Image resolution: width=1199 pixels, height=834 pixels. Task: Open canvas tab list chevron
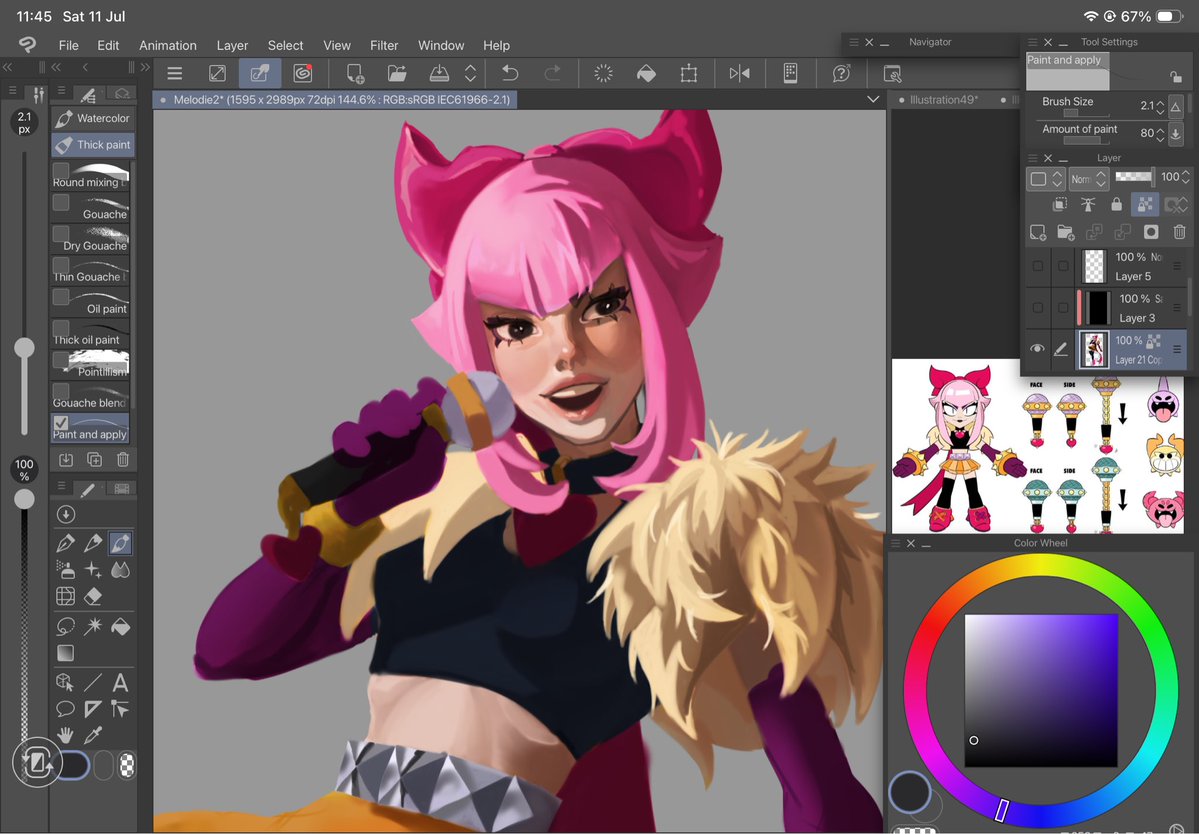pos(872,99)
